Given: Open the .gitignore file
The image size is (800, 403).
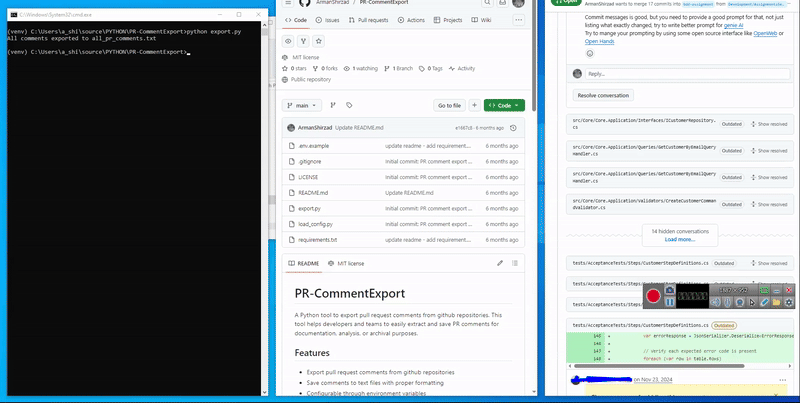Looking at the screenshot, I should tap(310, 162).
